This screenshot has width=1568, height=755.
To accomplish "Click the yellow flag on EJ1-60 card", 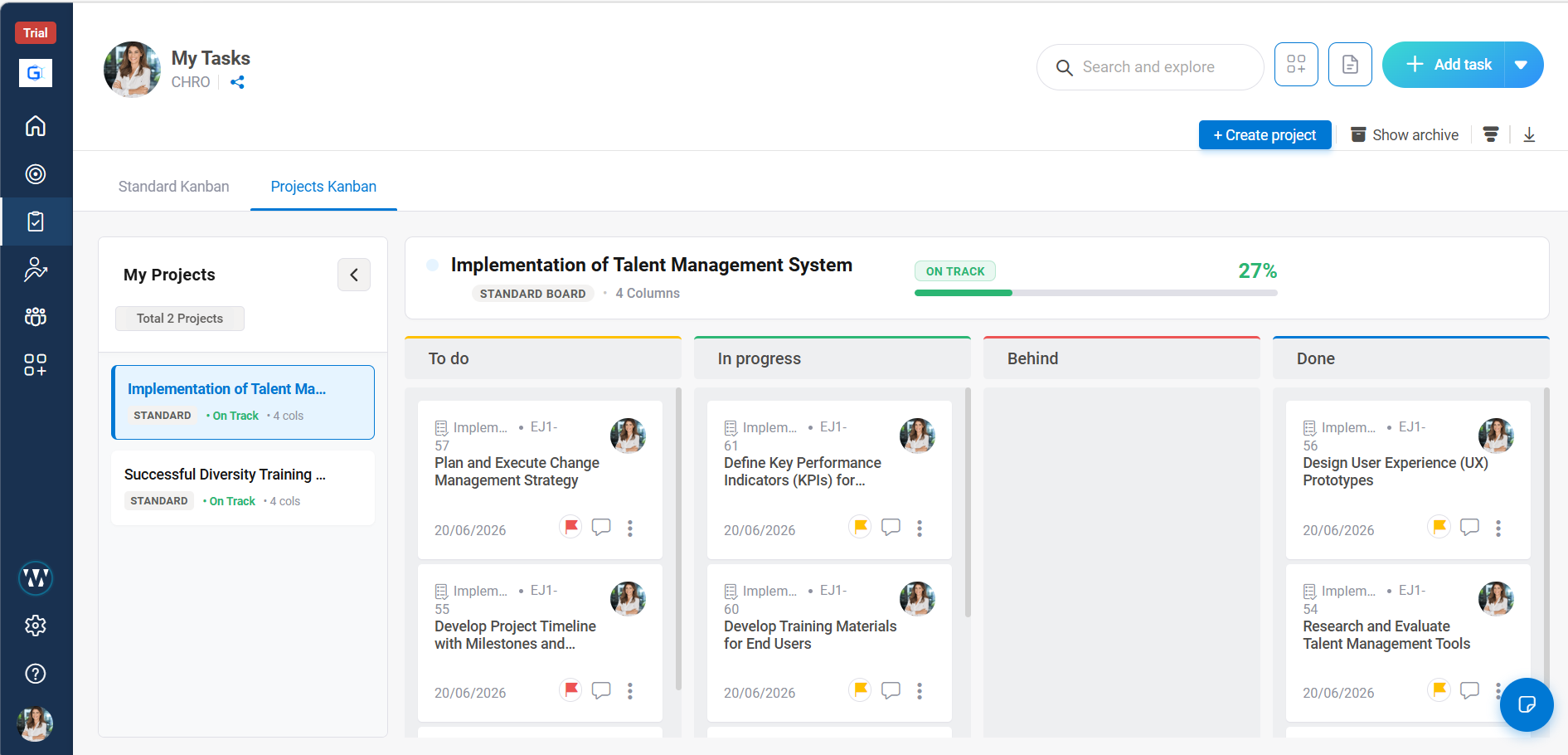I will pyautogui.click(x=861, y=689).
